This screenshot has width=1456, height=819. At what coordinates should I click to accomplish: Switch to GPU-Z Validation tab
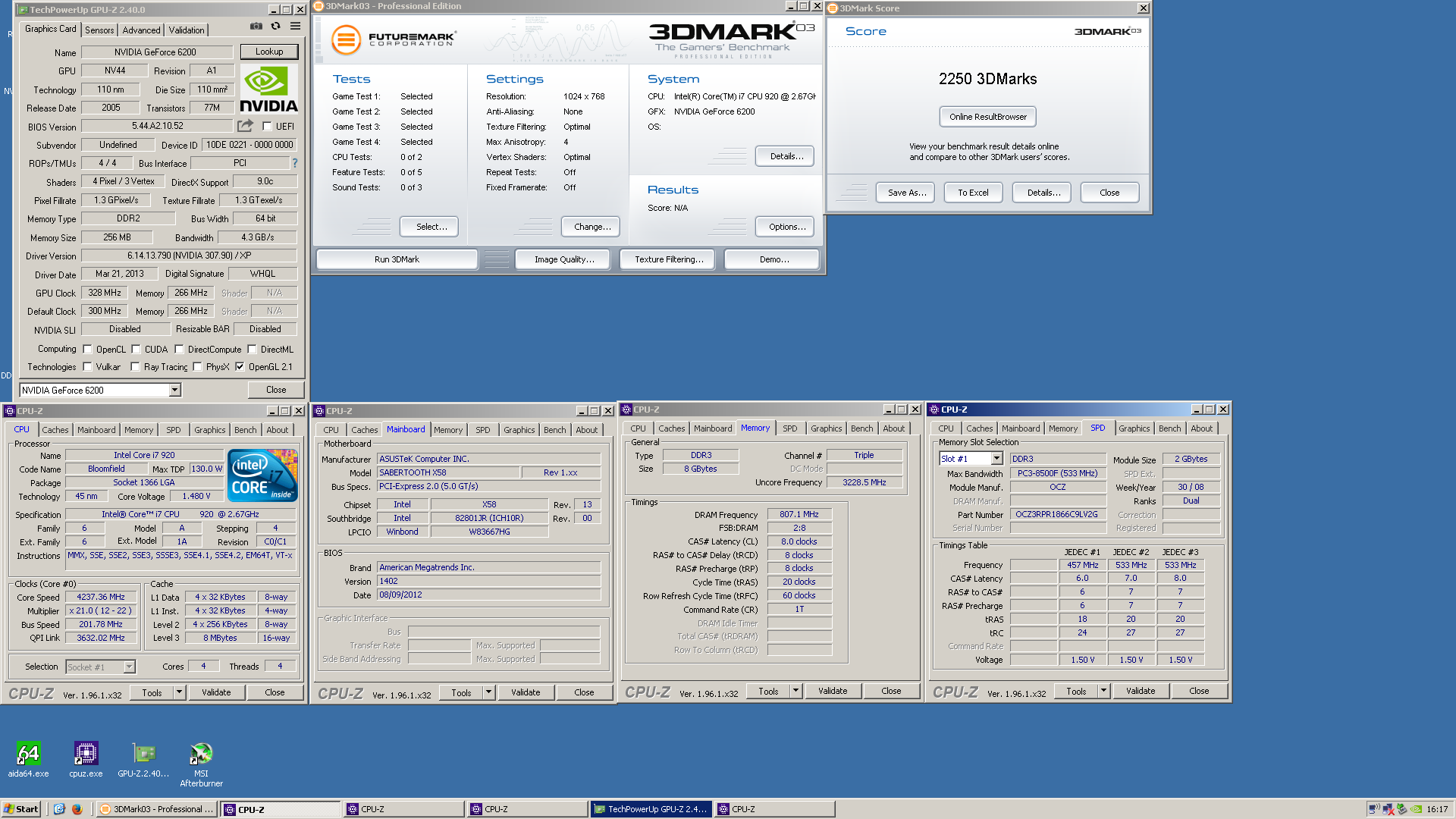point(187,30)
